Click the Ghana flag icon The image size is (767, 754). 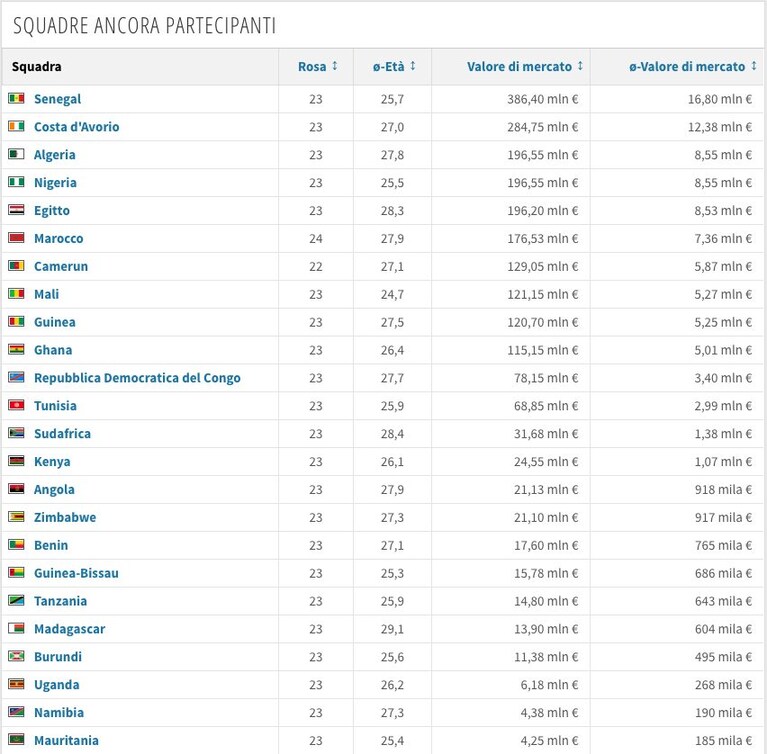click(x=16, y=349)
